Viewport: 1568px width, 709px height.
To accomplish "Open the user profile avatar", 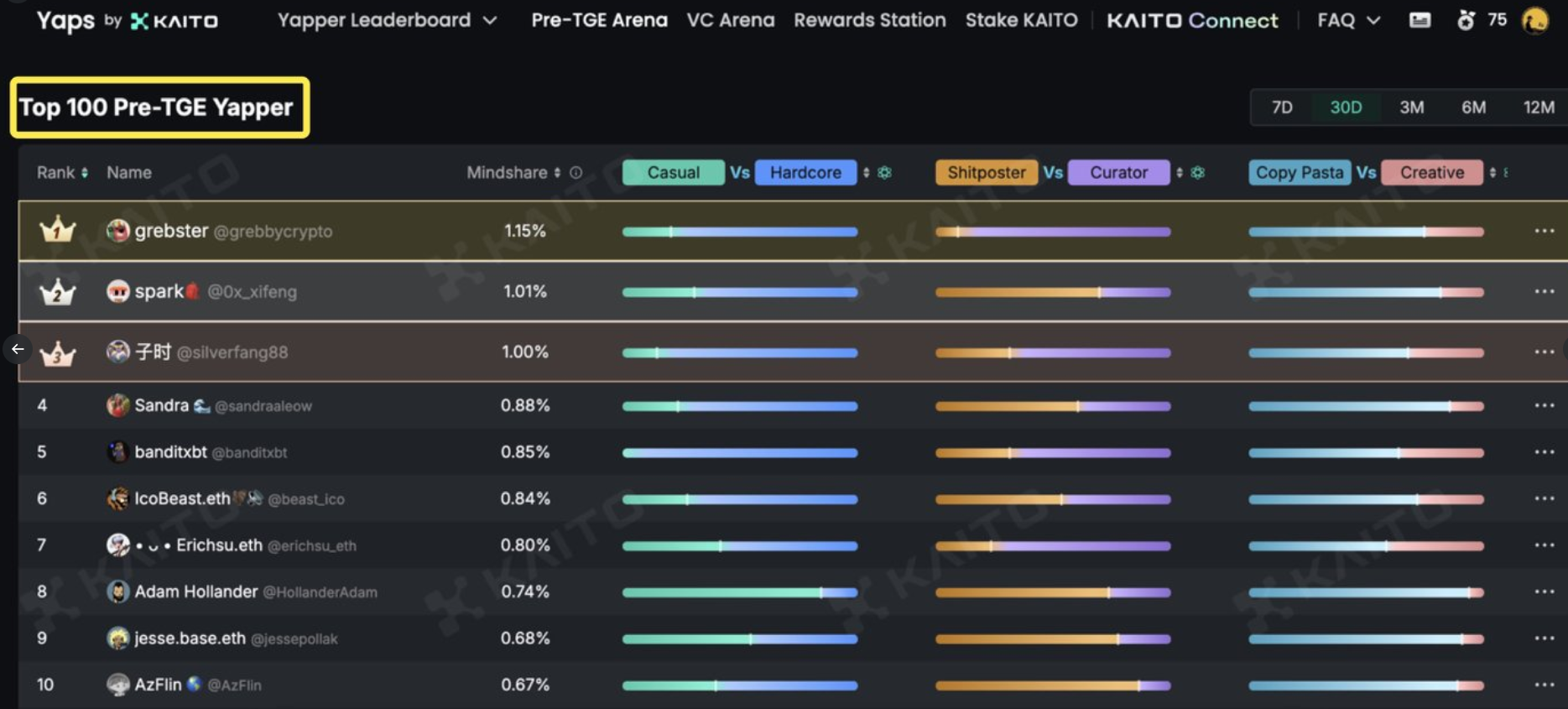I will (x=1535, y=20).
